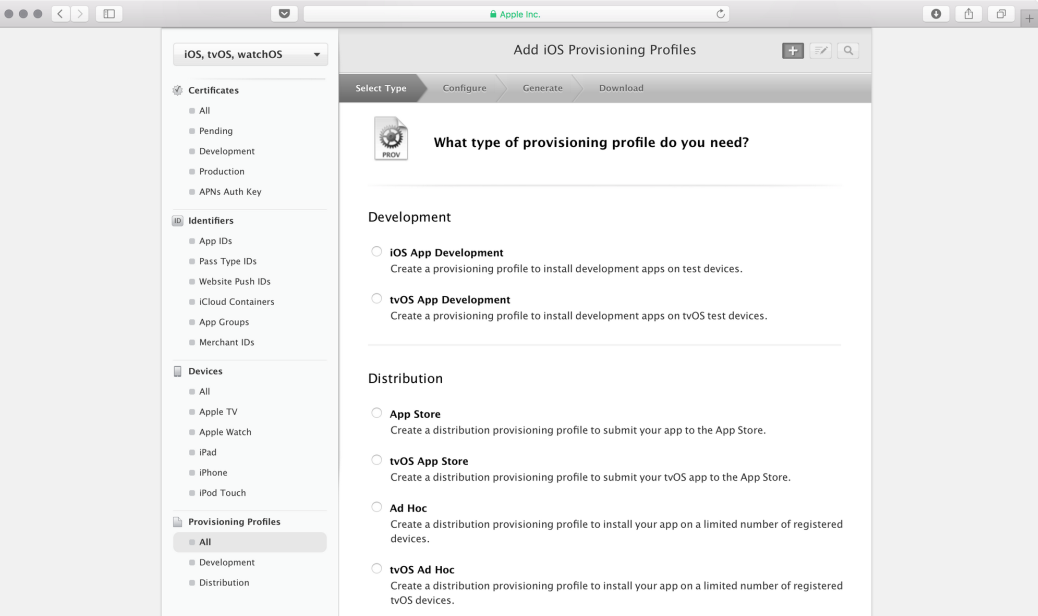Show all tabs overview in Safari

point(1001,13)
